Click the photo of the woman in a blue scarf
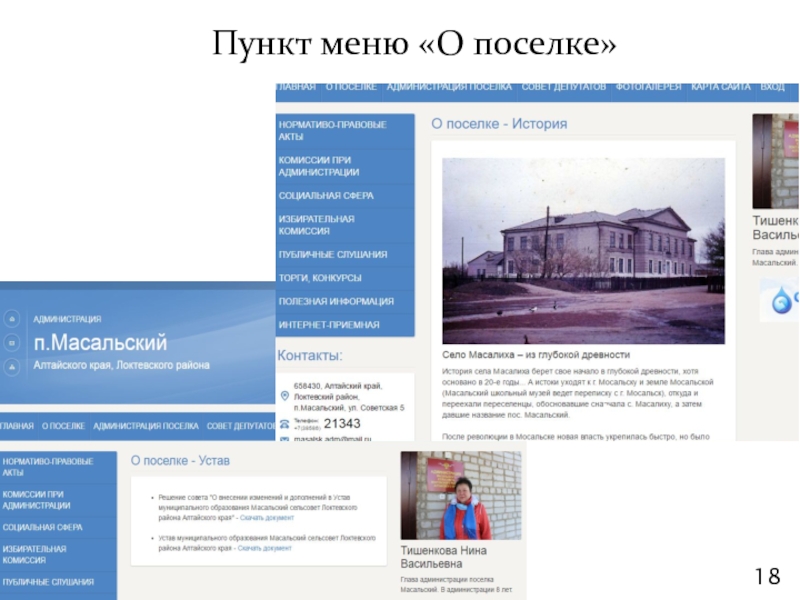800x600 pixels. (x=461, y=495)
